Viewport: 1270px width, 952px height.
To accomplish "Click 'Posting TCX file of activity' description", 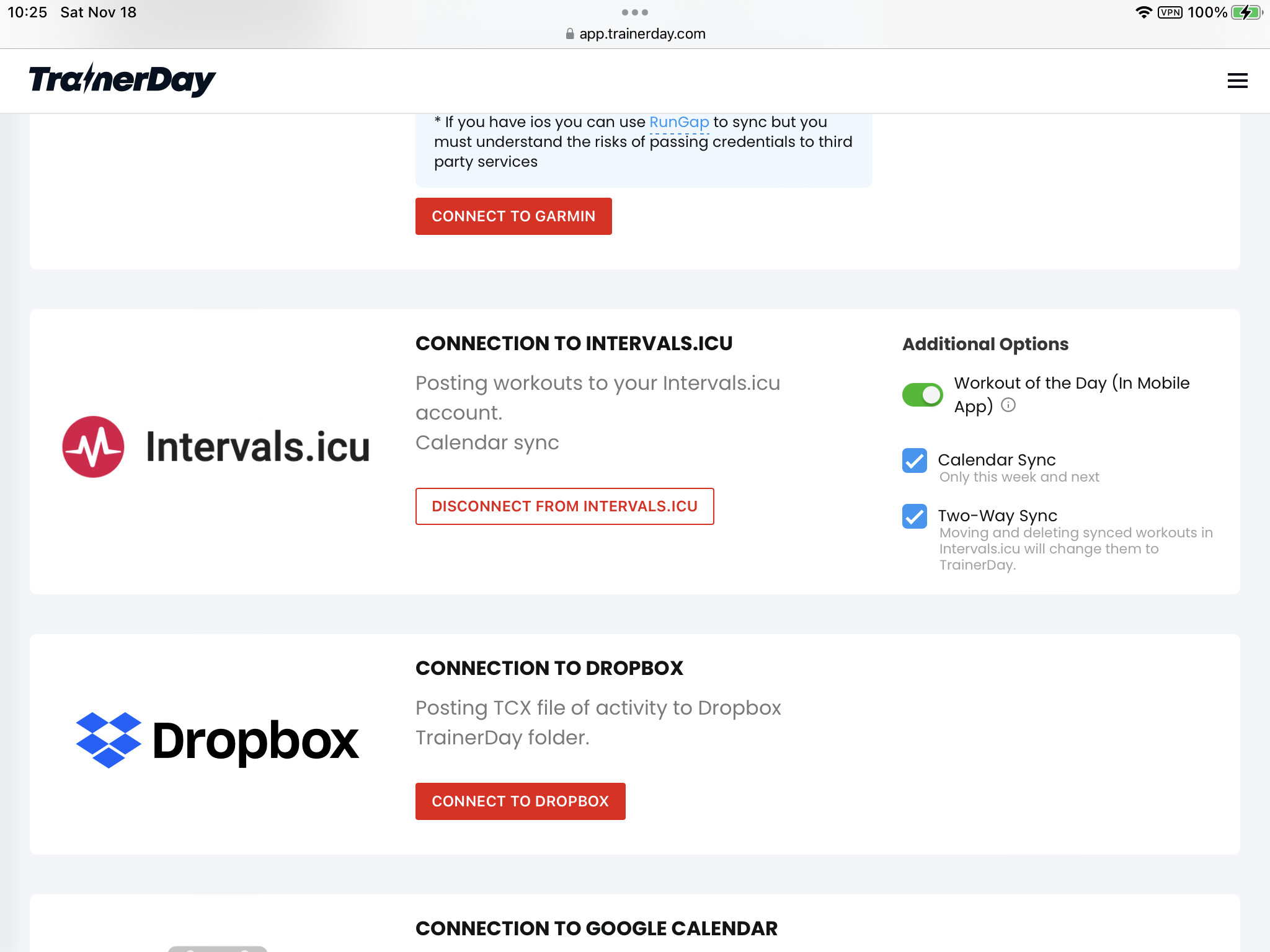I will tap(598, 723).
